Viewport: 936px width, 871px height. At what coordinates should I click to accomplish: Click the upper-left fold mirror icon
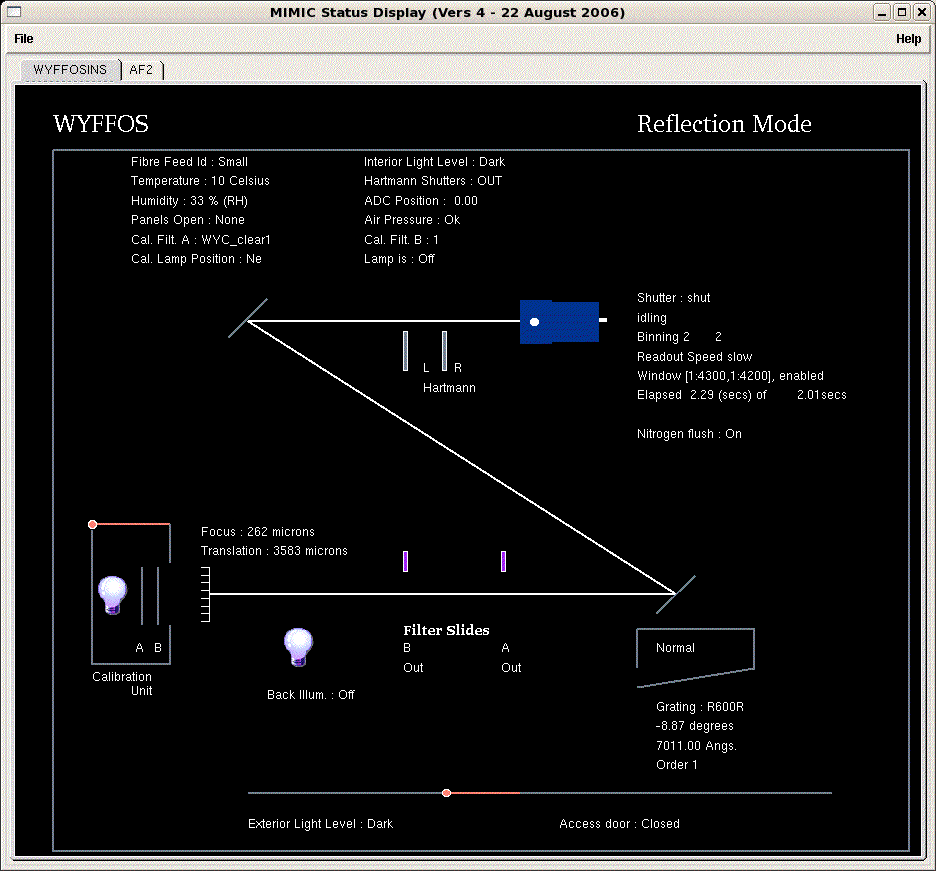248,317
